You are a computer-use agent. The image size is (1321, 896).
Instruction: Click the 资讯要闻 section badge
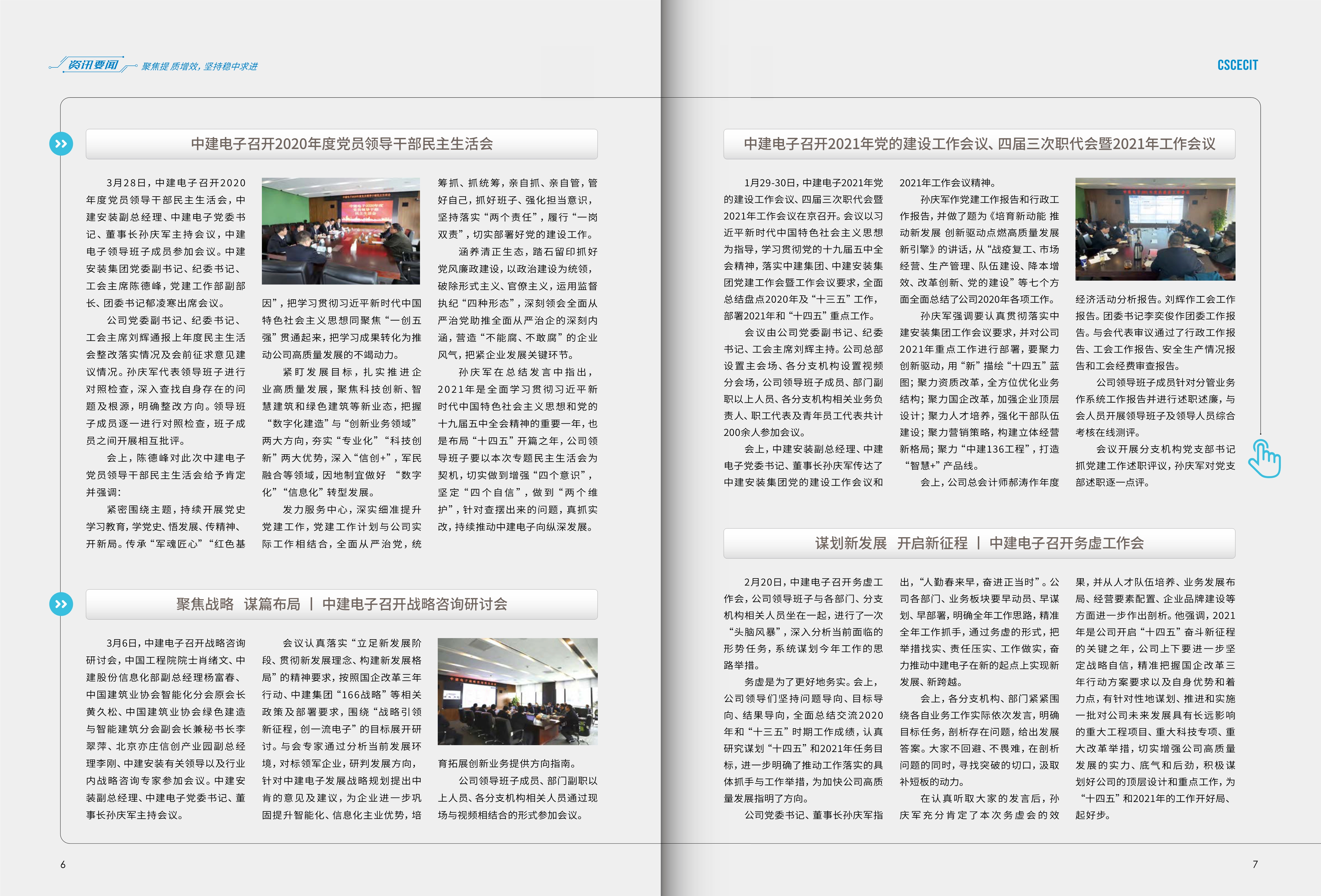(x=93, y=65)
